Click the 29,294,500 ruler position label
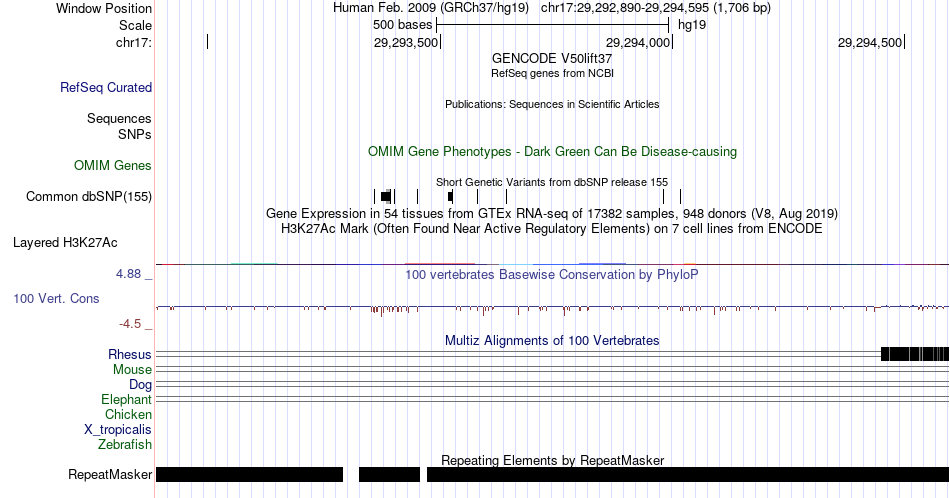This screenshot has height=498, width=950. point(869,42)
